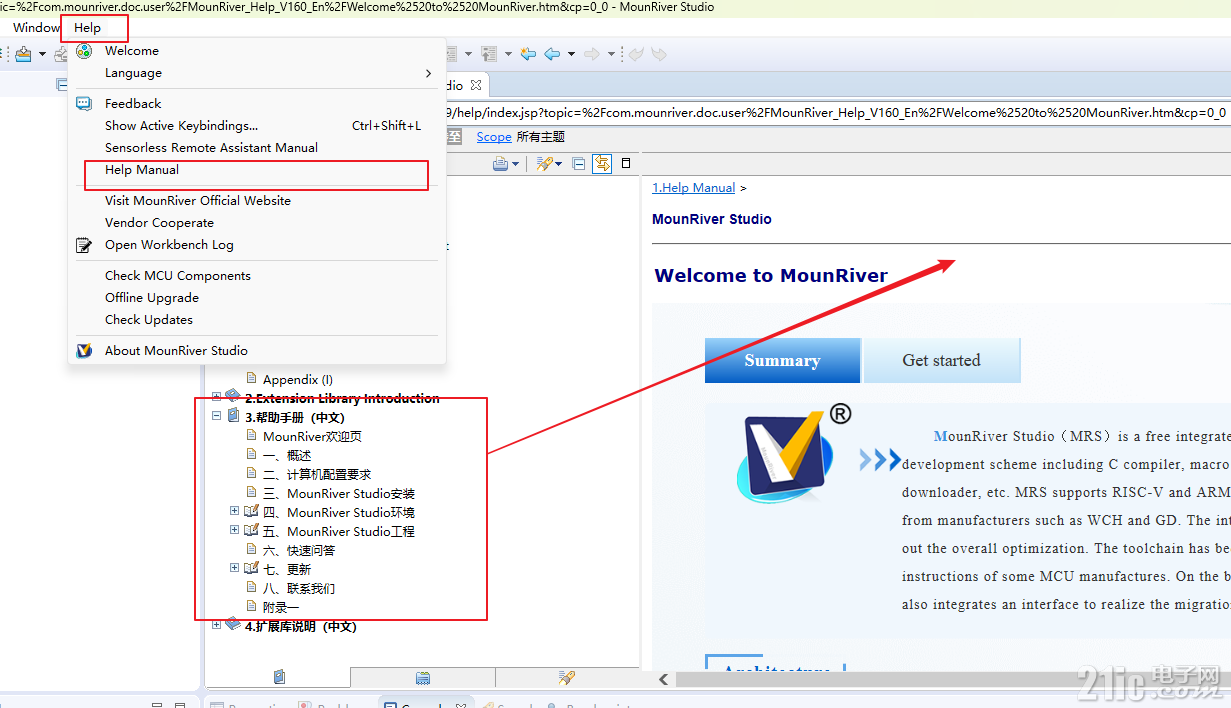The height and width of the screenshot is (708, 1231).
Task: Expand 四、MounRiver Studio环境 node
Action: click(235, 511)
